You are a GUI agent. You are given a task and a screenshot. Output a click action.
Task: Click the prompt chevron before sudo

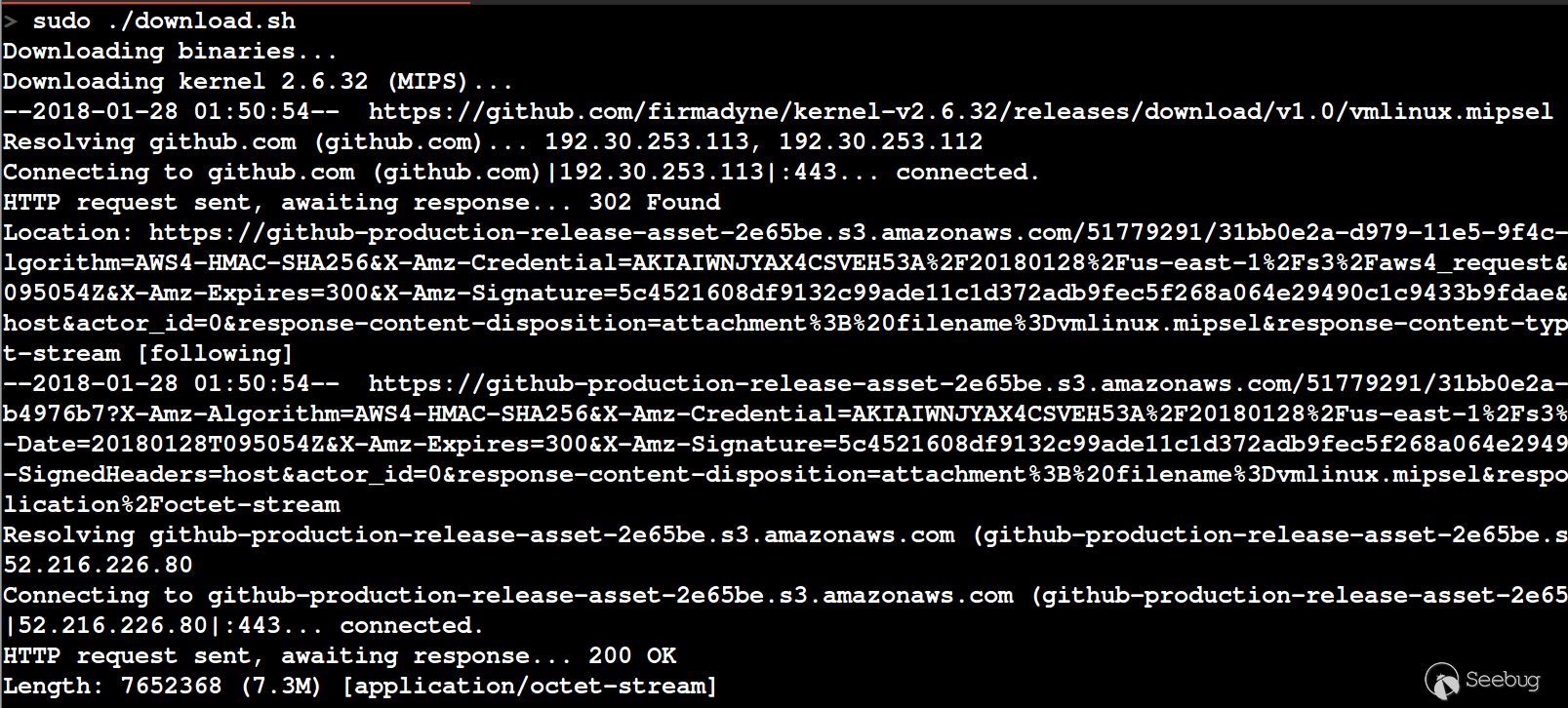click(x=11, y=20)
